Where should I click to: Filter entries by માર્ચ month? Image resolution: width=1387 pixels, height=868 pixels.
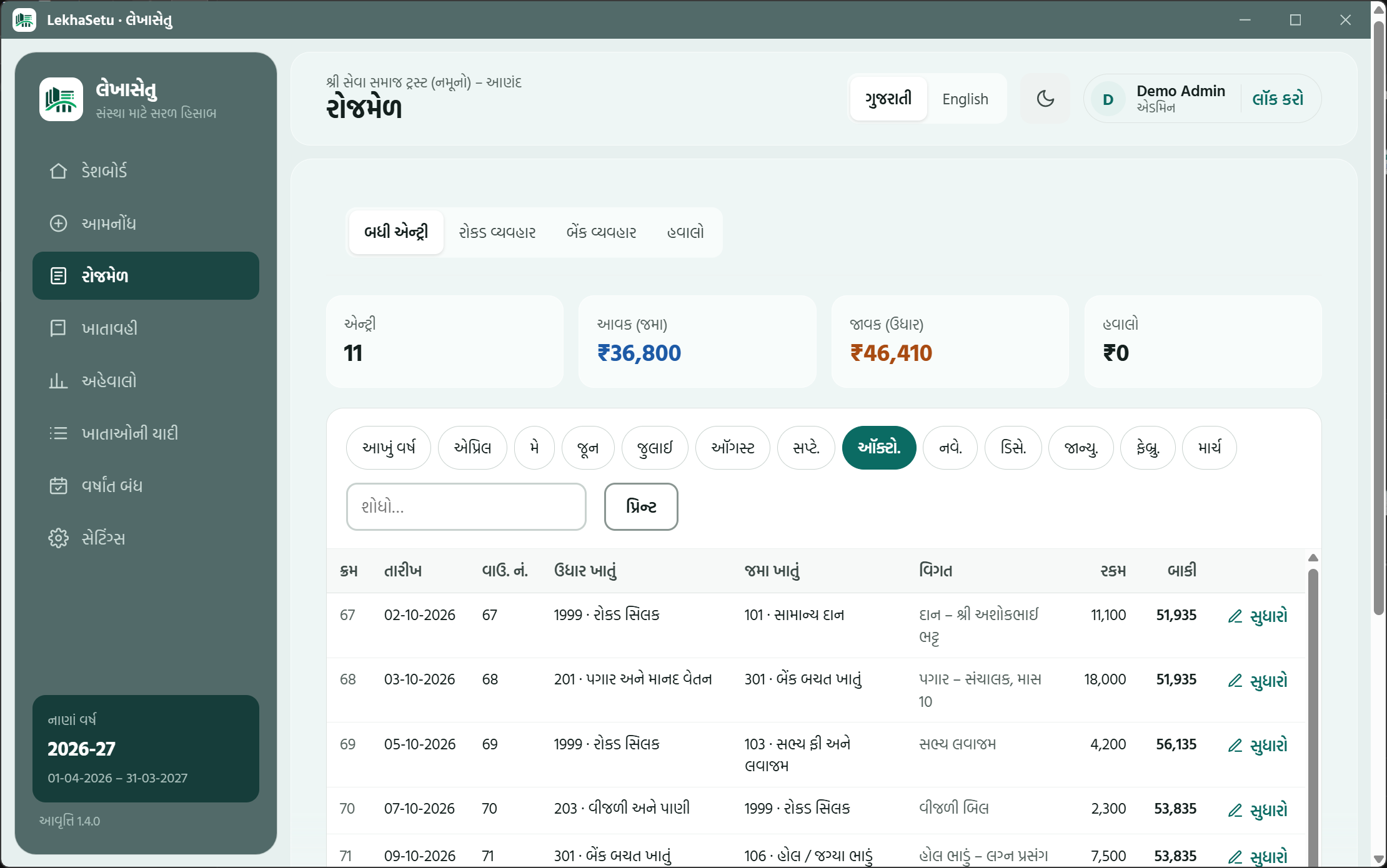coord(1210,448)
